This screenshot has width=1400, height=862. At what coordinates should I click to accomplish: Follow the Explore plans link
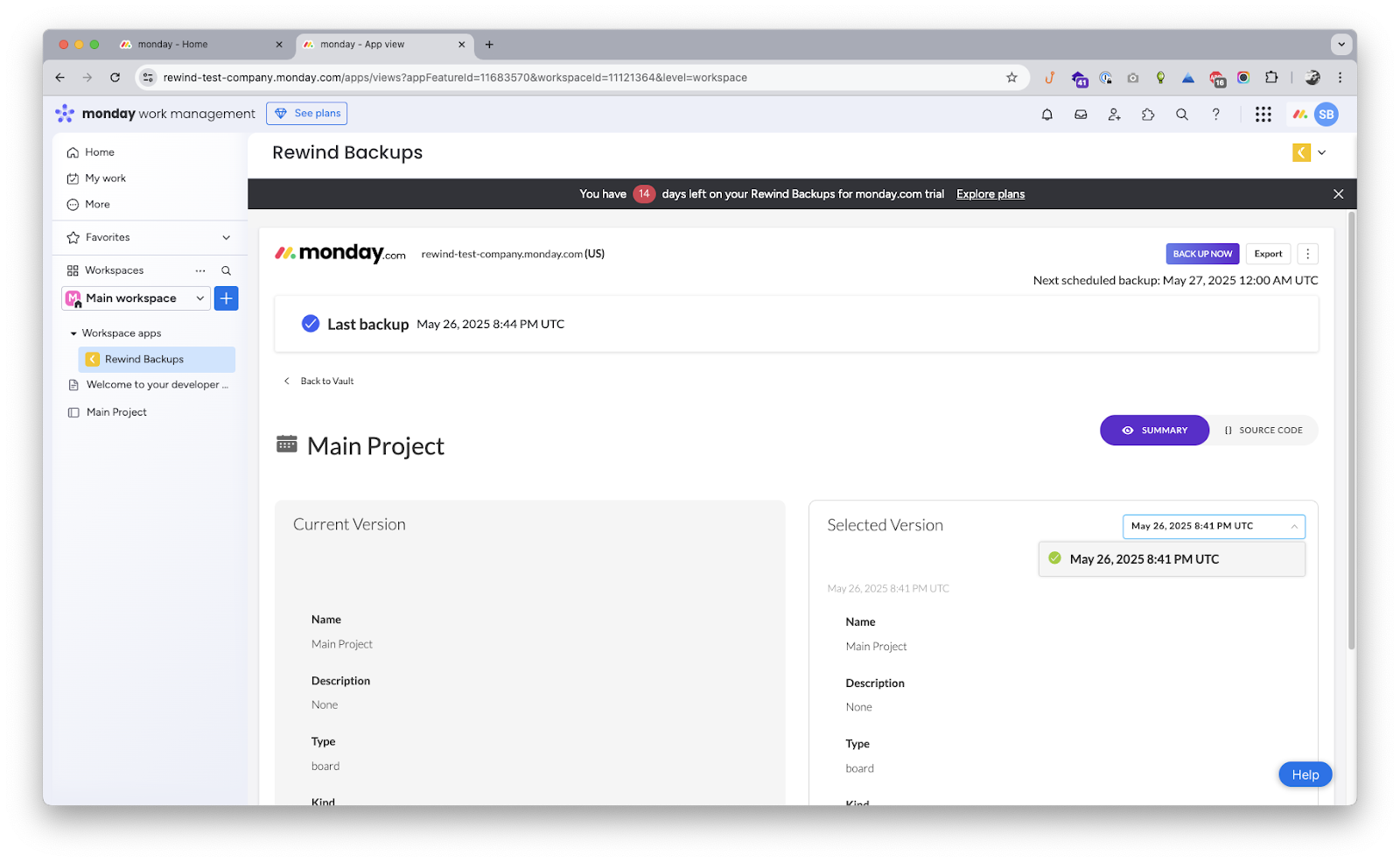[990, 194]
